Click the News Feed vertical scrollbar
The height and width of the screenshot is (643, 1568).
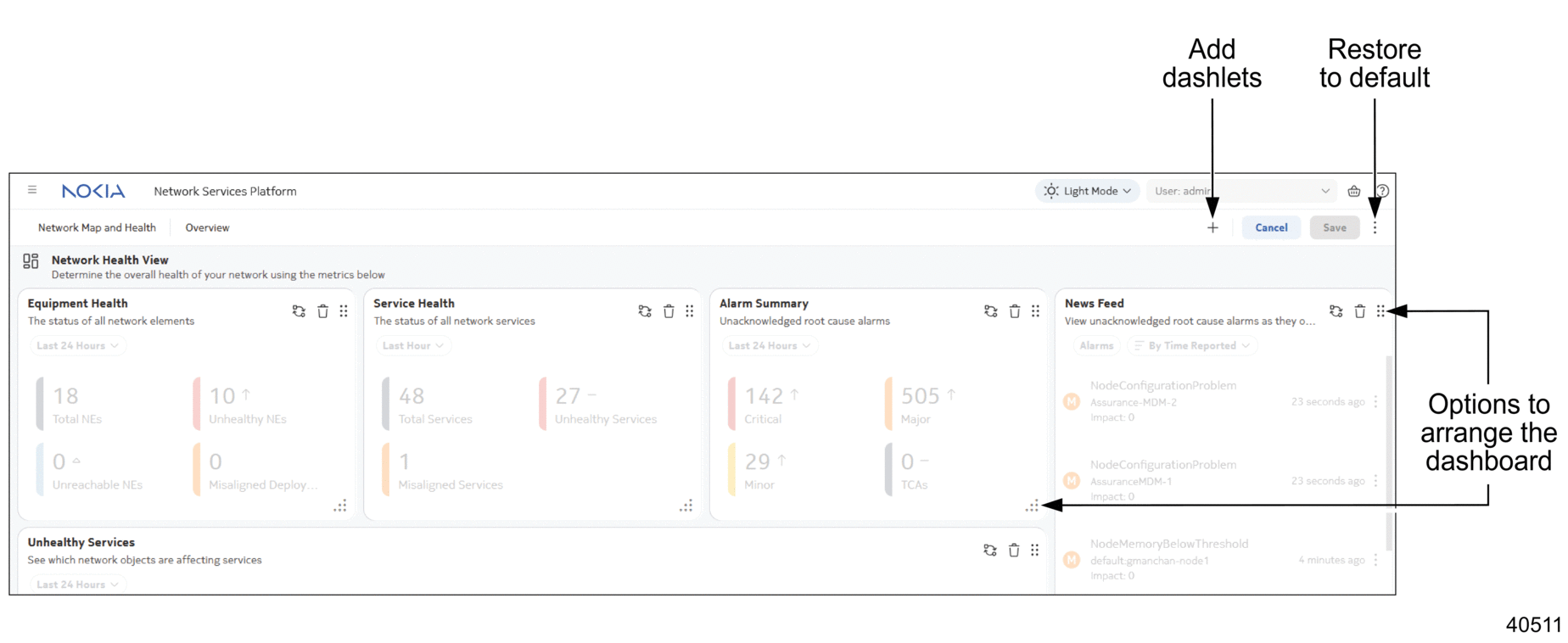click(x=1388, y=441)
